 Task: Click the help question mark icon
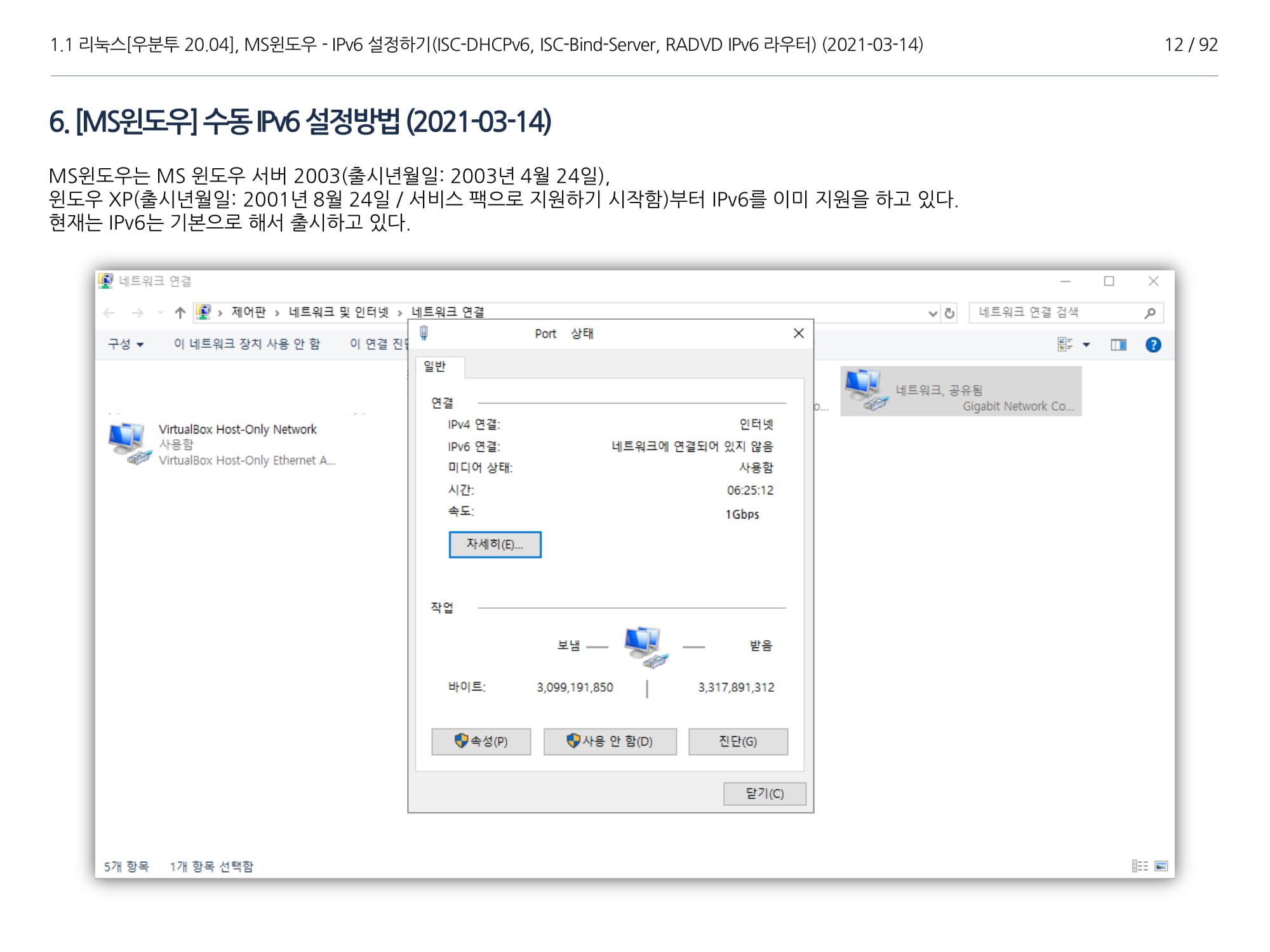pyautogui.click(x=1153, y=345)
